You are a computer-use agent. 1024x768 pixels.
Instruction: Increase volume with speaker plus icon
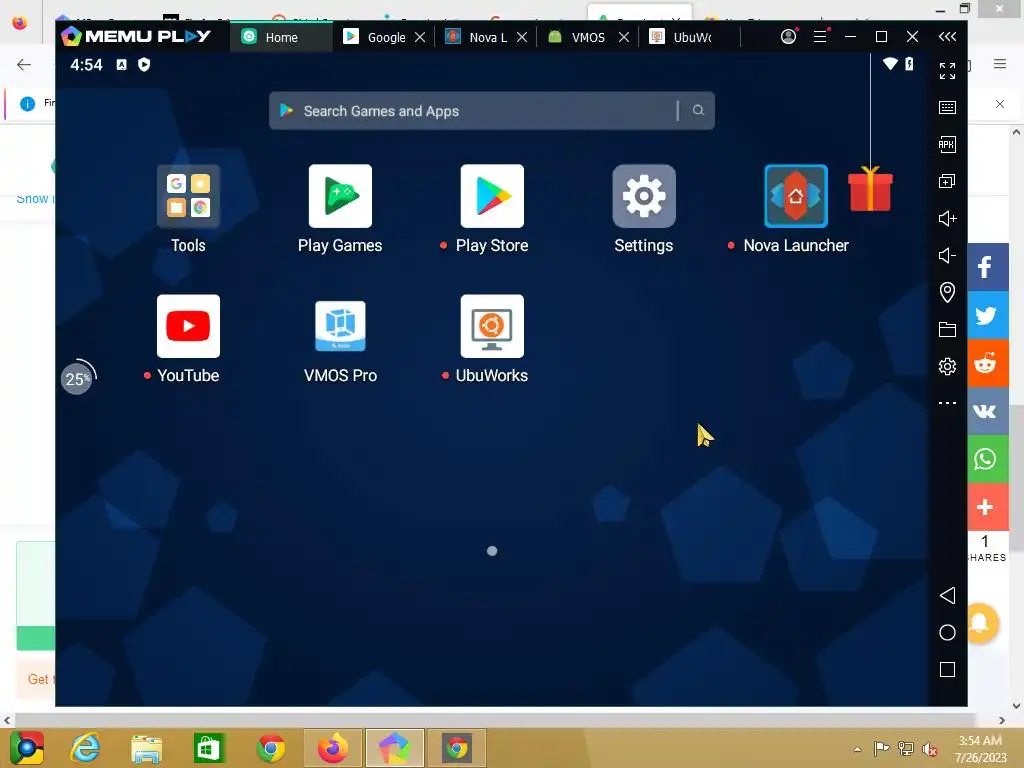click(948, 218)
